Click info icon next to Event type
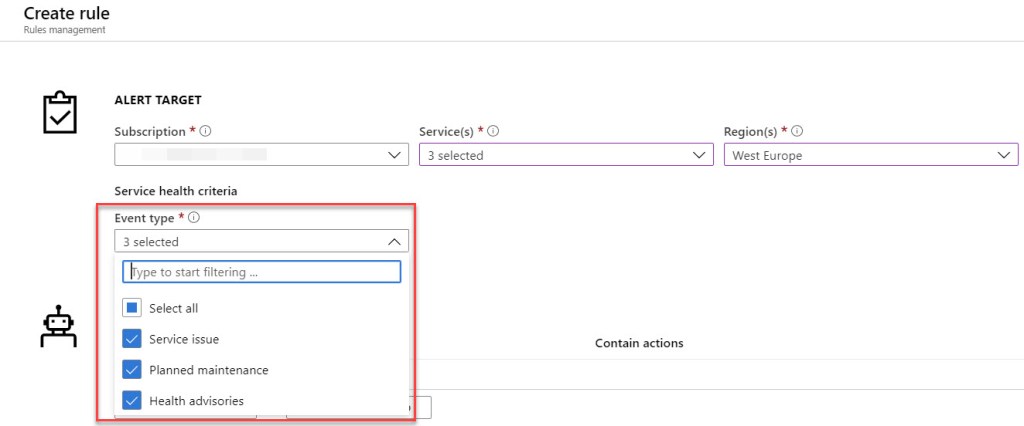Image resolution: width=1024 pixels, height=426 pixels. click(194, 218)
